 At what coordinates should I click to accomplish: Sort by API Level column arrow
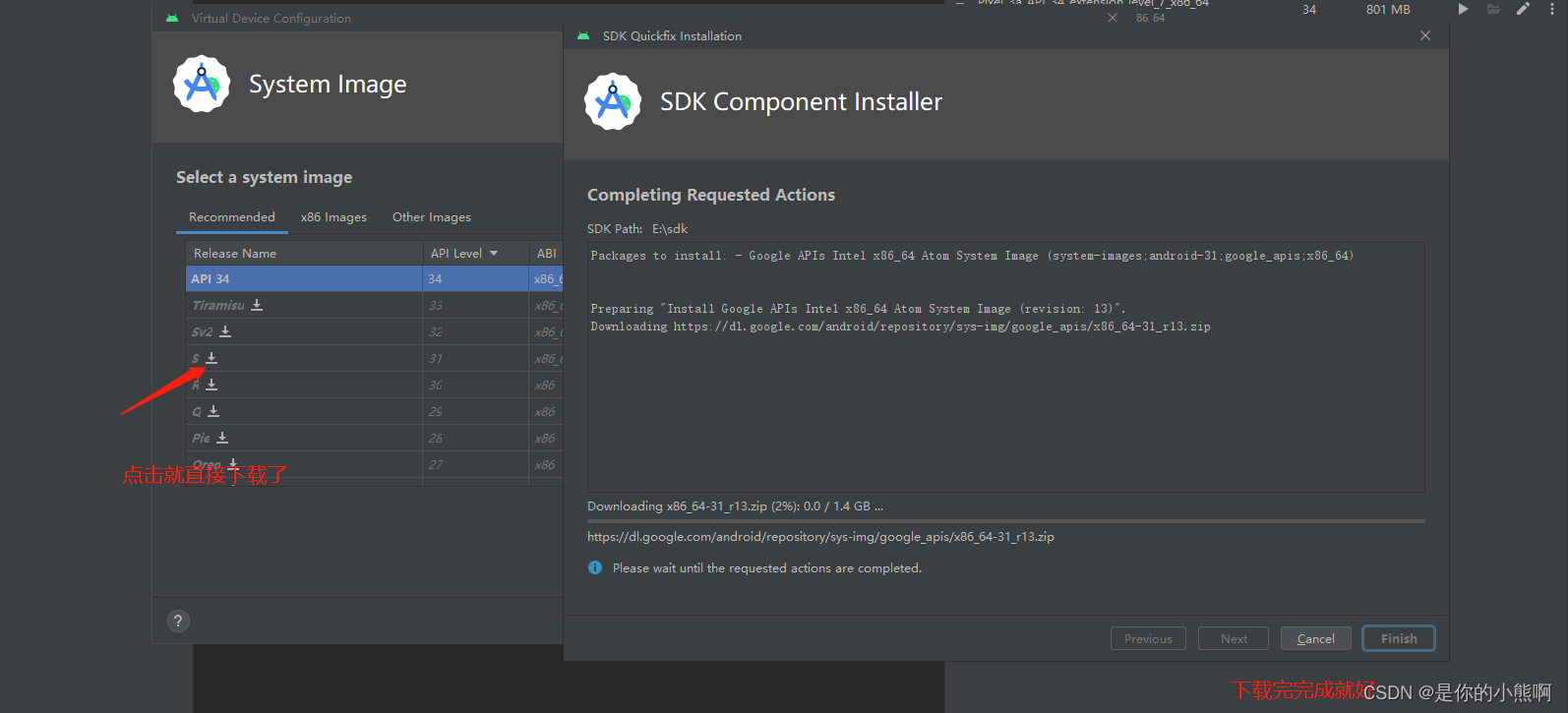494,254
